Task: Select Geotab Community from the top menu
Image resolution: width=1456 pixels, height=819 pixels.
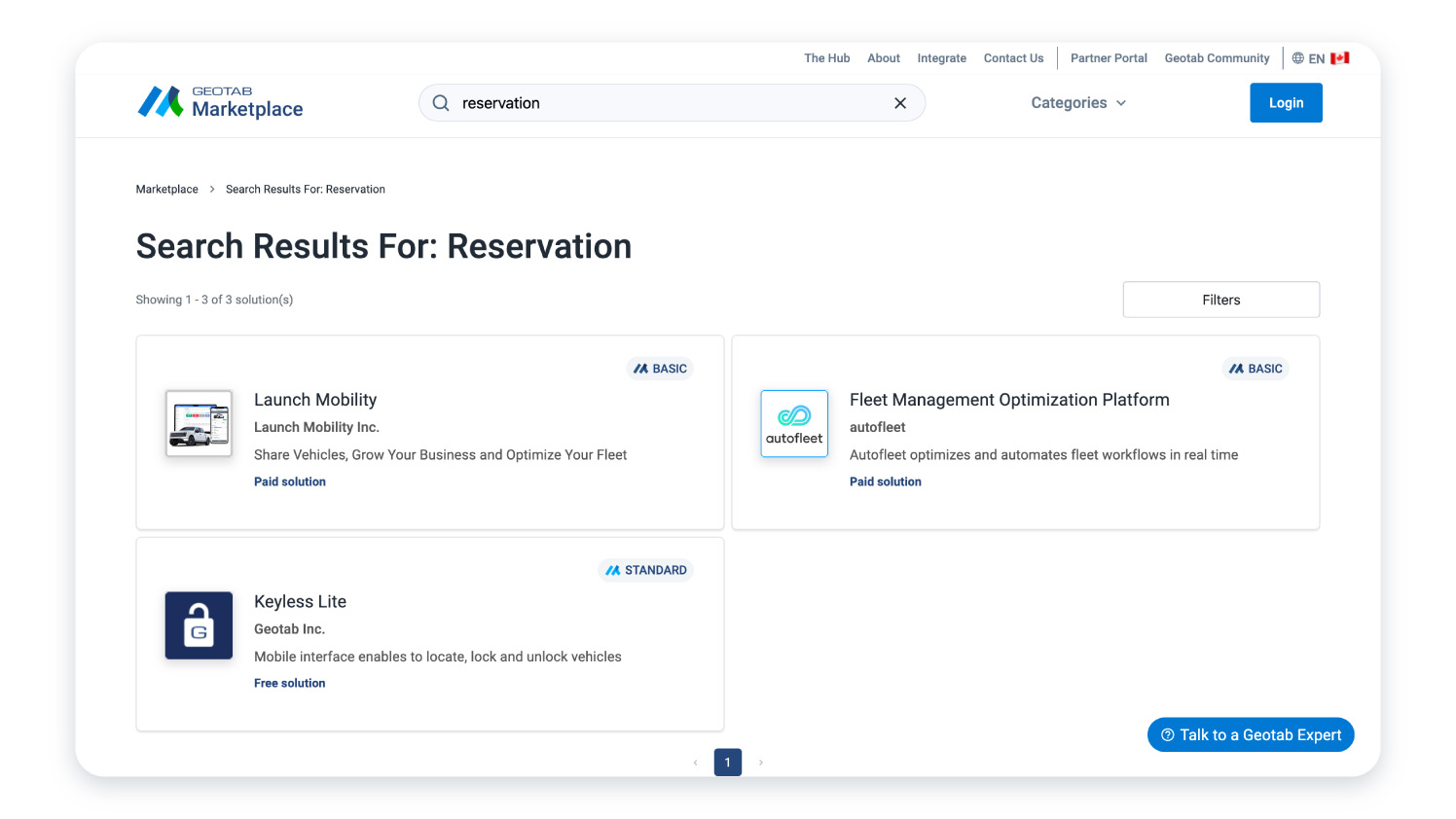Action: coord(1217,57)
